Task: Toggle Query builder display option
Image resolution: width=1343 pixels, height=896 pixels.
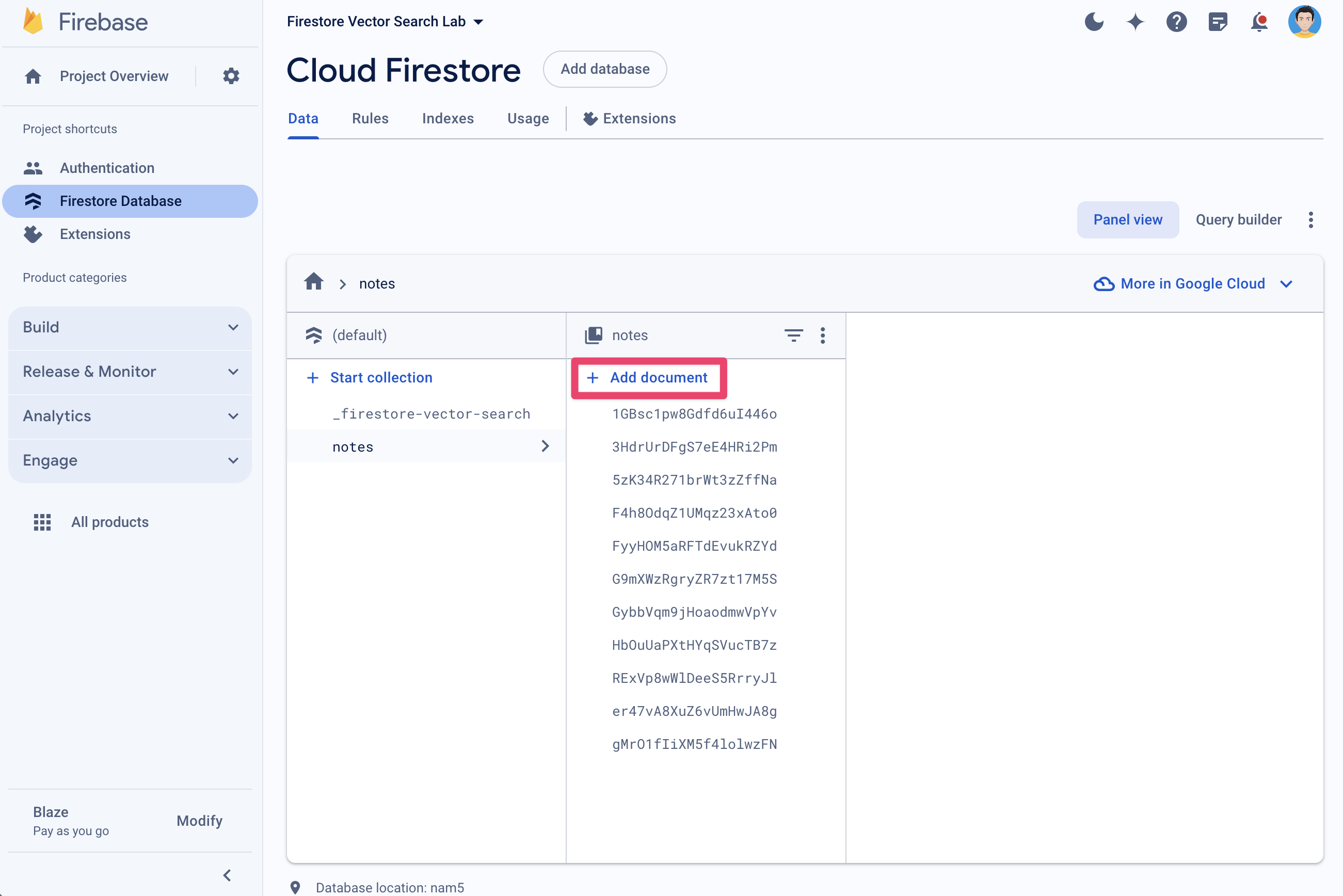Action: click(x=1237, y=219)
